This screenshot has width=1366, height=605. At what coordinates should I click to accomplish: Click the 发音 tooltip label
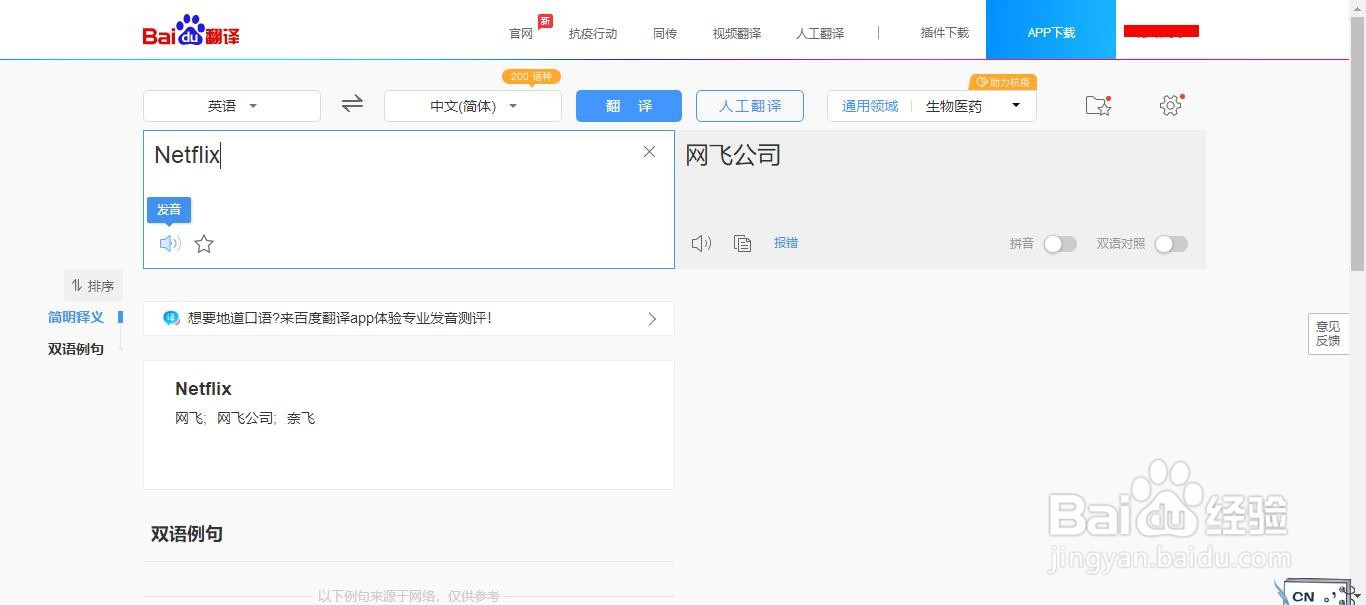(x=169, y=209)
